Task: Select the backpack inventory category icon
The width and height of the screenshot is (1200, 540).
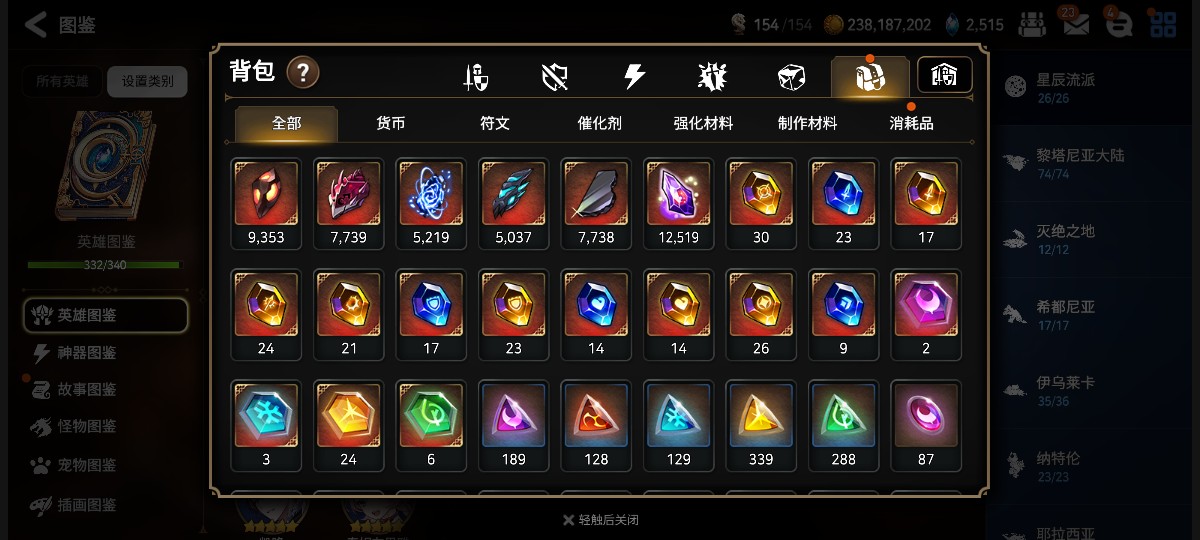Action: tap(869, 77)
